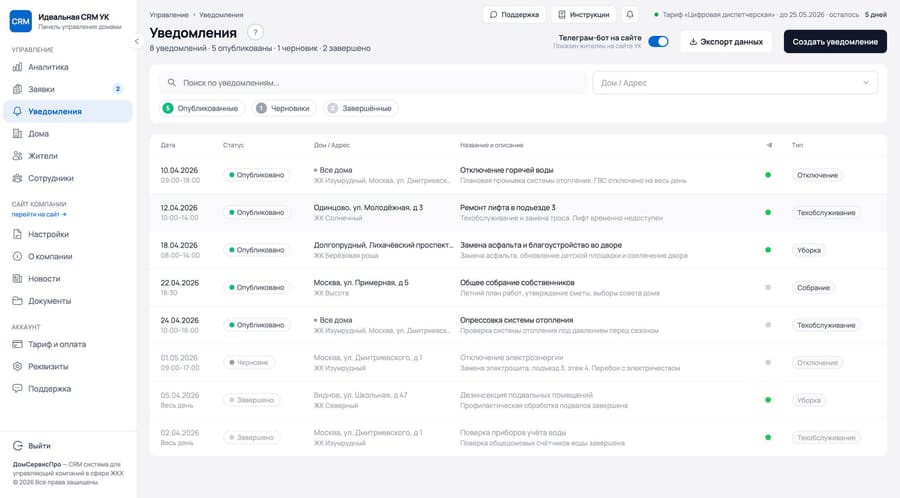Open the help question-mark icon near title

point(255,33)
